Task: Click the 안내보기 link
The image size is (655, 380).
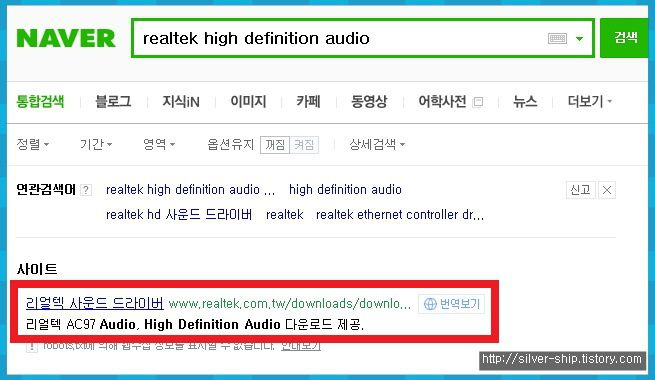Action: pos(301,346)
